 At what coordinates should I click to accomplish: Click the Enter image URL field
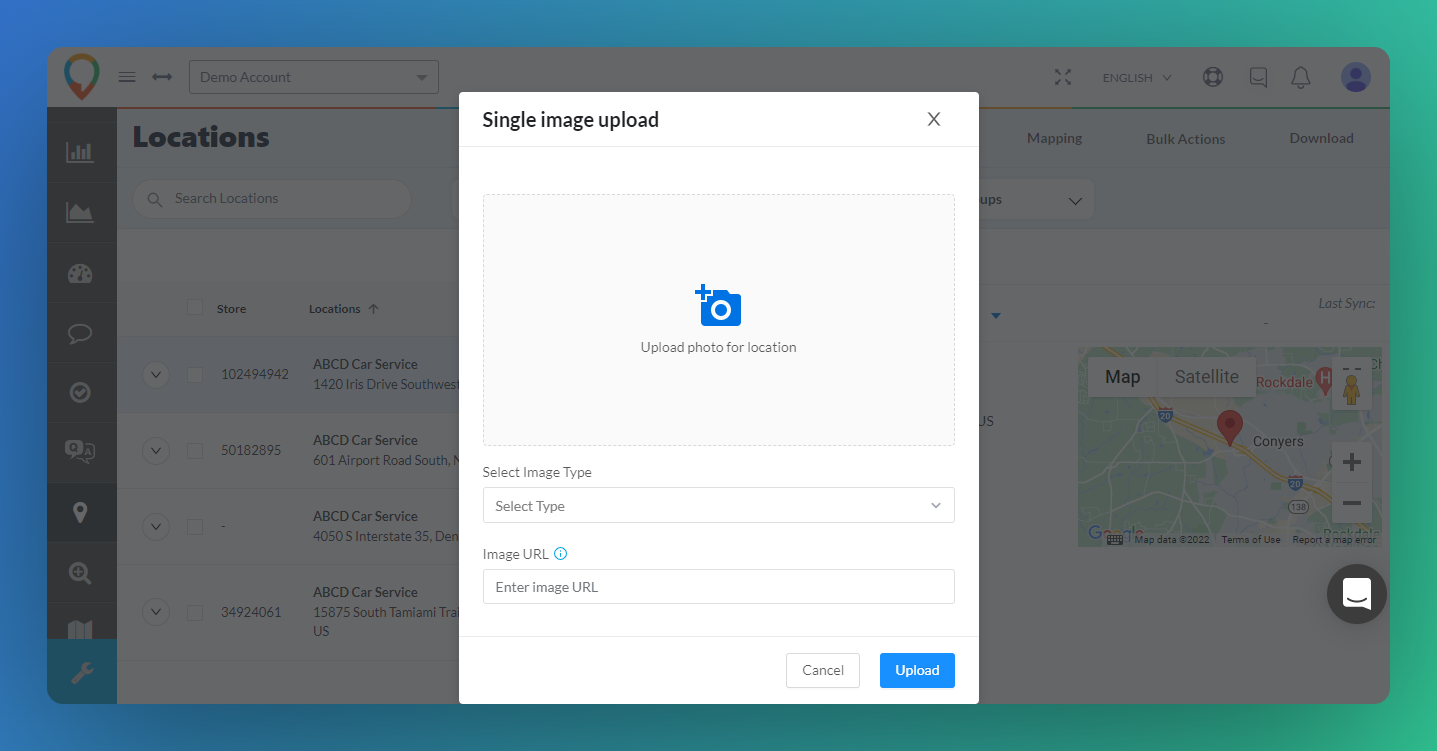click(x=718, y=587)
